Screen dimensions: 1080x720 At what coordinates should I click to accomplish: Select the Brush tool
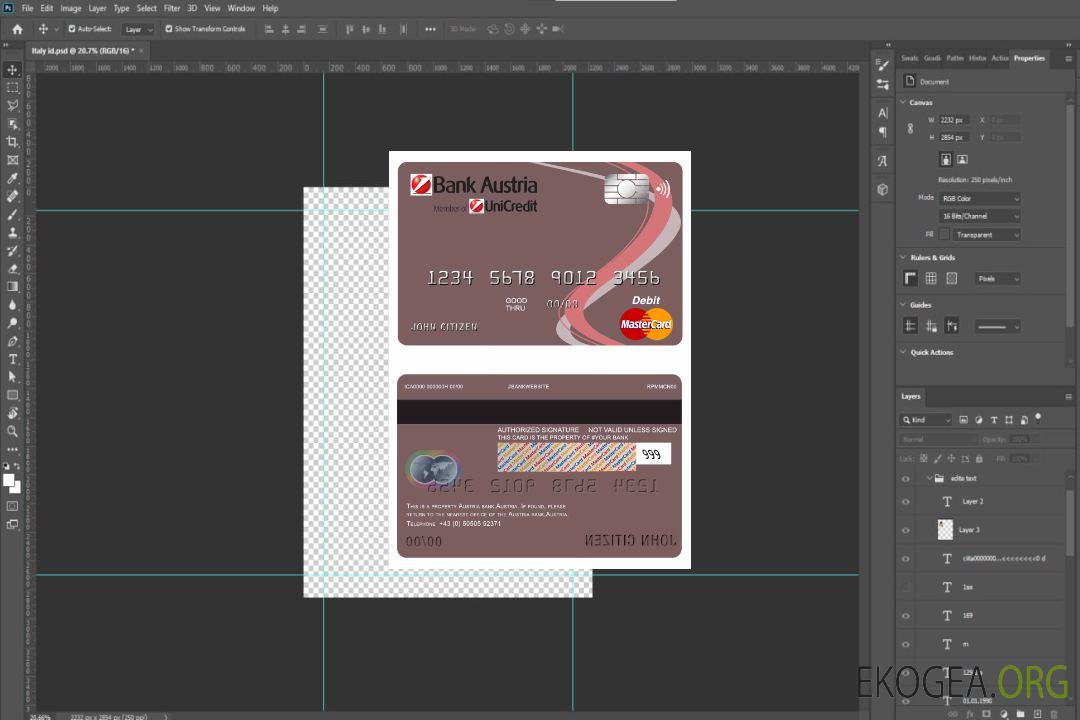12,214
